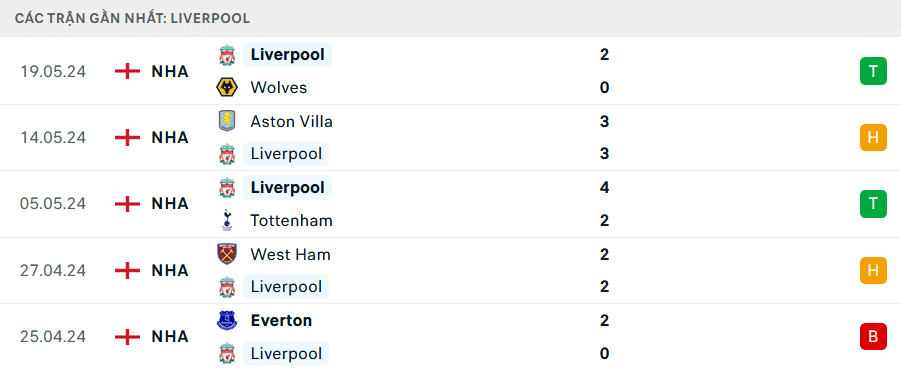Click the 19.05.24 match date

(x=53, y=72)
